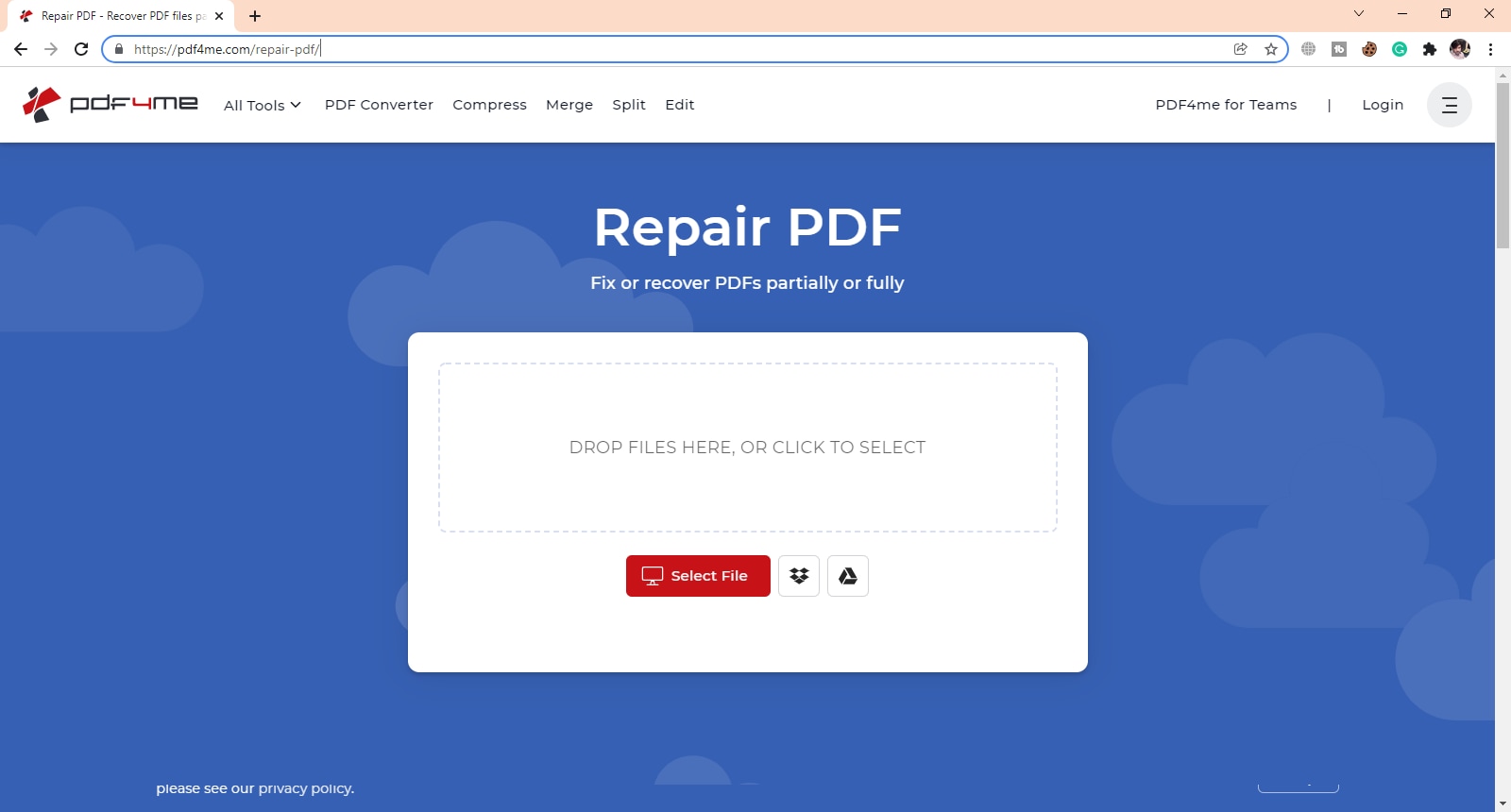Click the PDF4me logo

(110, 104)
